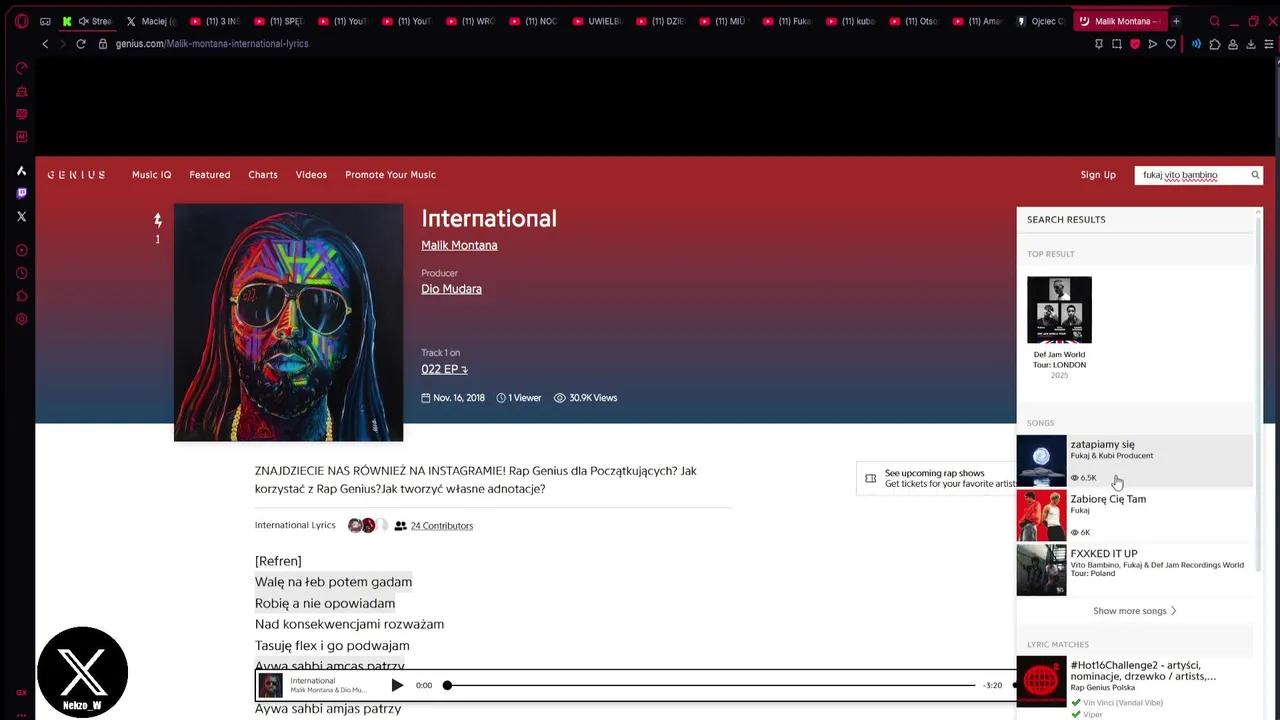Submit search with the magnifier icon
Image resolution: width=1280 pixels, height=720 pixels.
pyautogui.click(x=1255, y=175)
